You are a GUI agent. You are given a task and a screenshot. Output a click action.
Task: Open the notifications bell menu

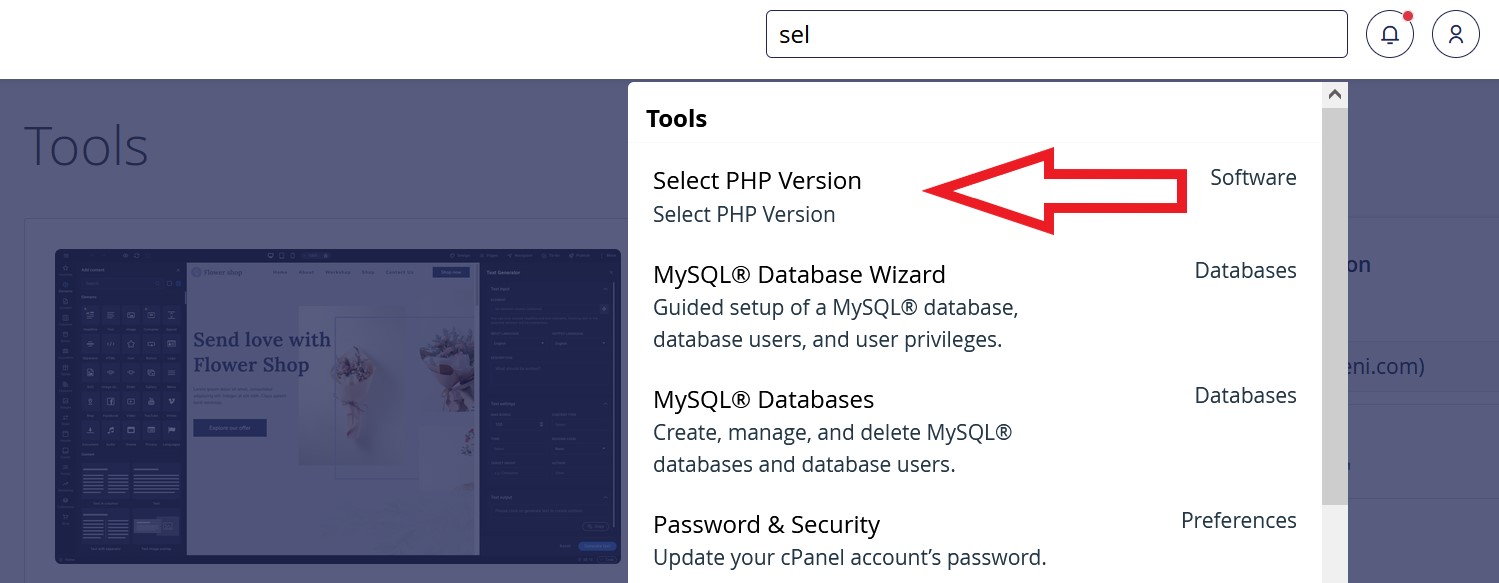pyautogui.click(x=1389, y=33)
